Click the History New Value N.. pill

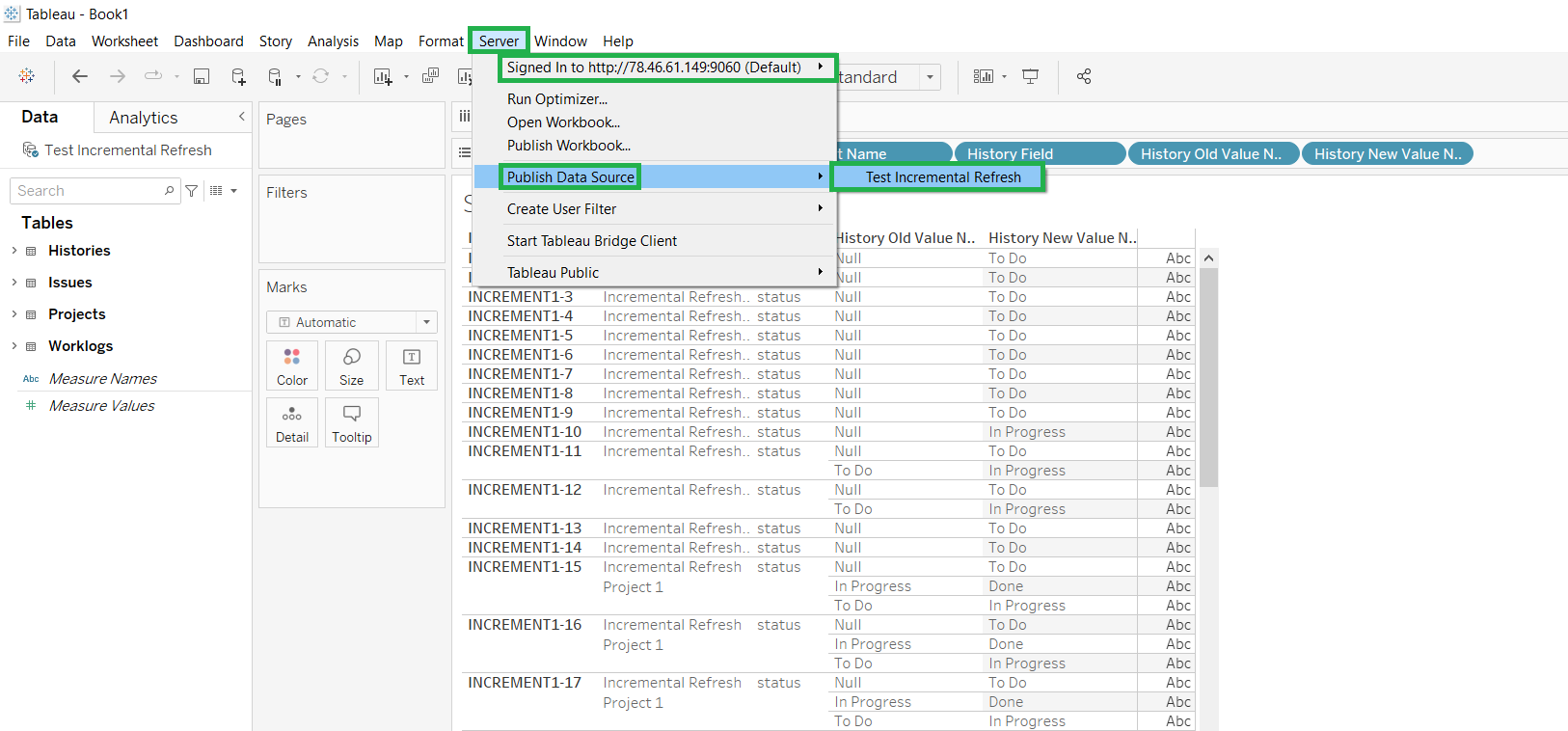[1387, 154]
